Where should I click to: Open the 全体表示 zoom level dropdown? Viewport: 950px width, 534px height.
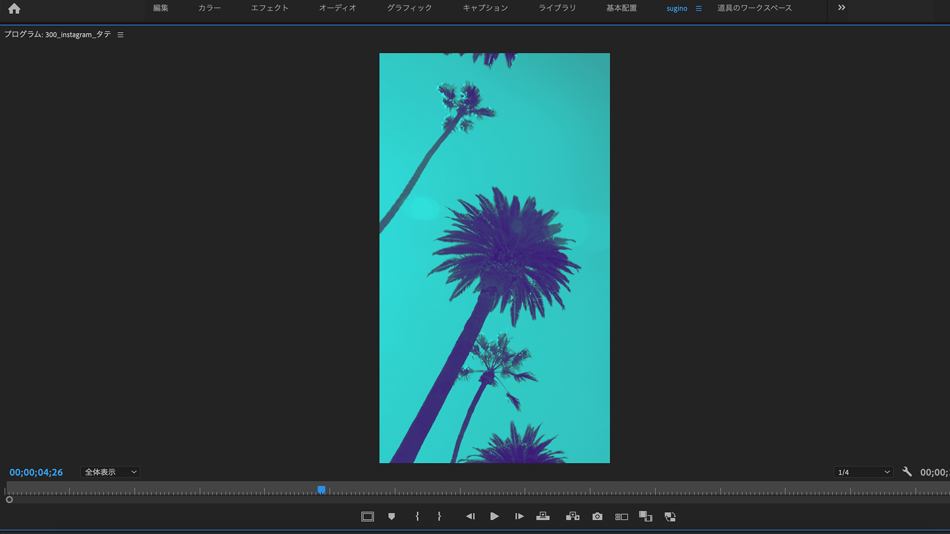click(110, 472)
